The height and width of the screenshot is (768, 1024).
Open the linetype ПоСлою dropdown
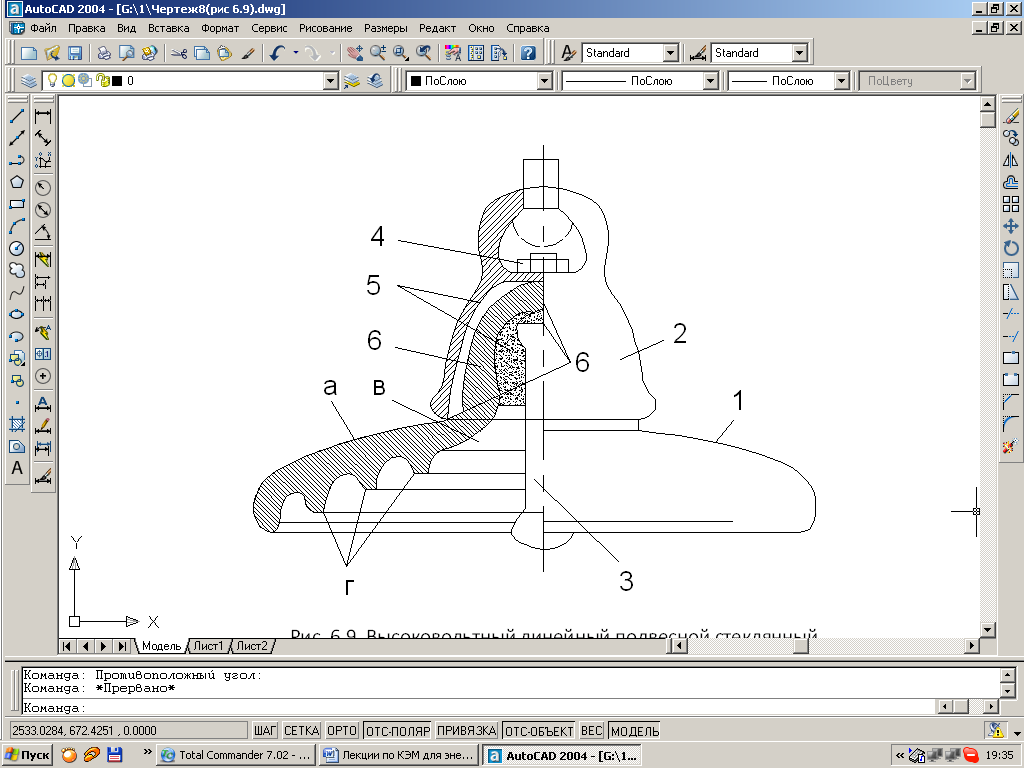pos(711,81)
